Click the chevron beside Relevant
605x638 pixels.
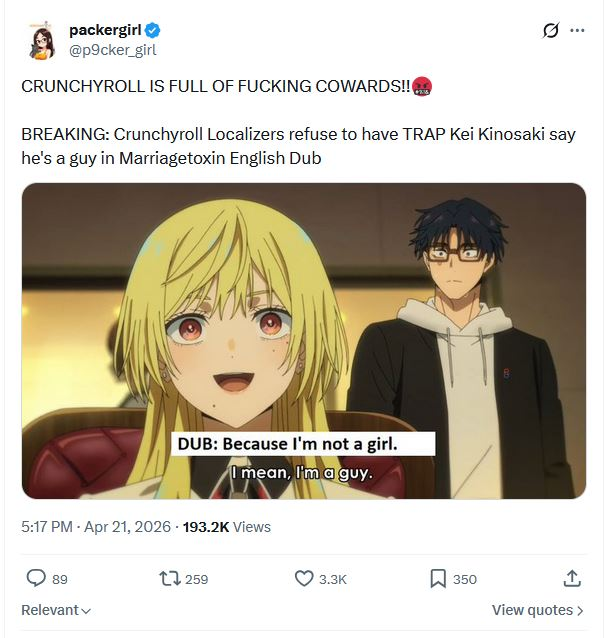(86, 611)
